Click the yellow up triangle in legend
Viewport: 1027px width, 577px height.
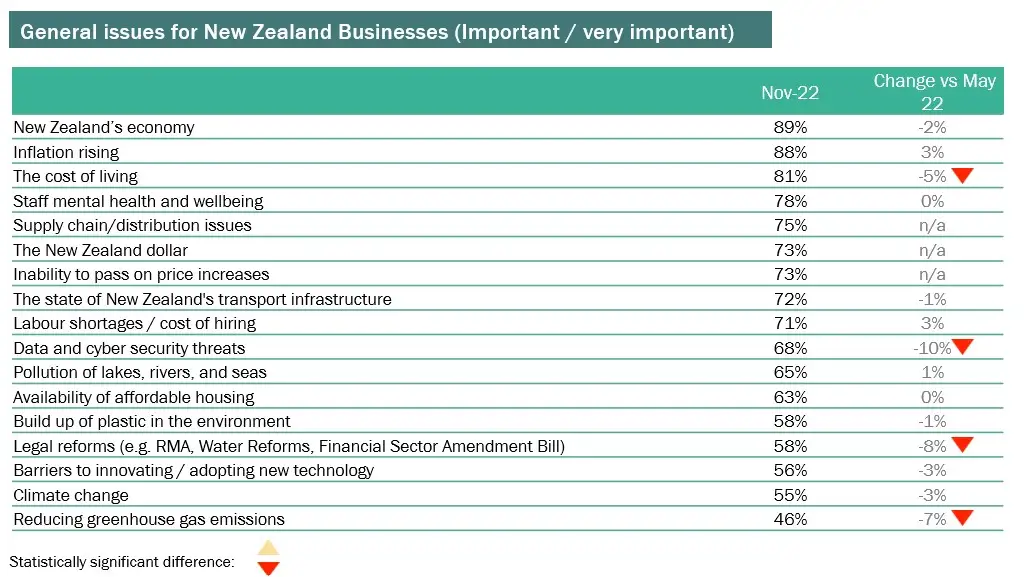tap(268, 548)
